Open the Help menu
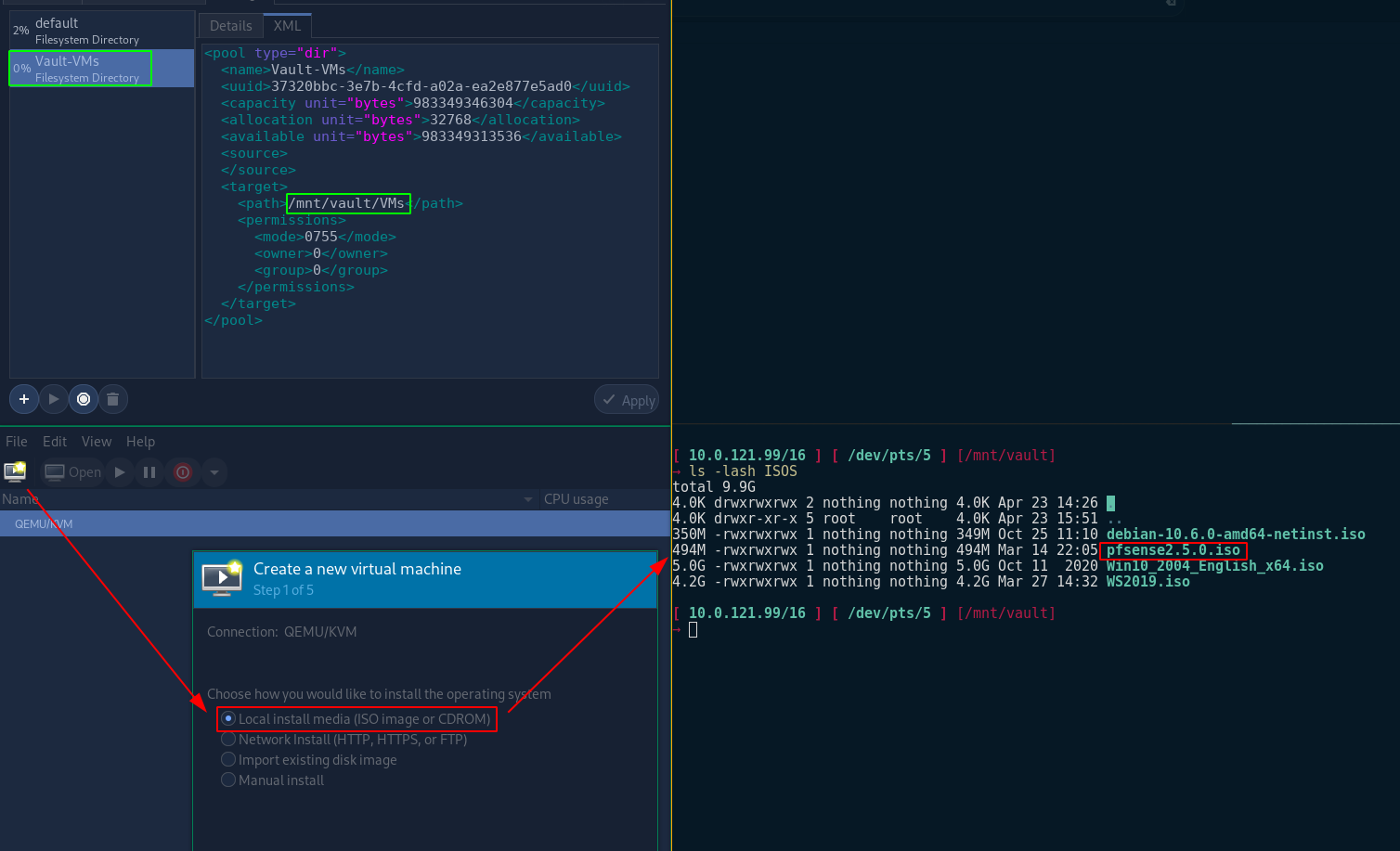Image resolution: width=1400 pixels, height=851 pixels. (141, 442)
